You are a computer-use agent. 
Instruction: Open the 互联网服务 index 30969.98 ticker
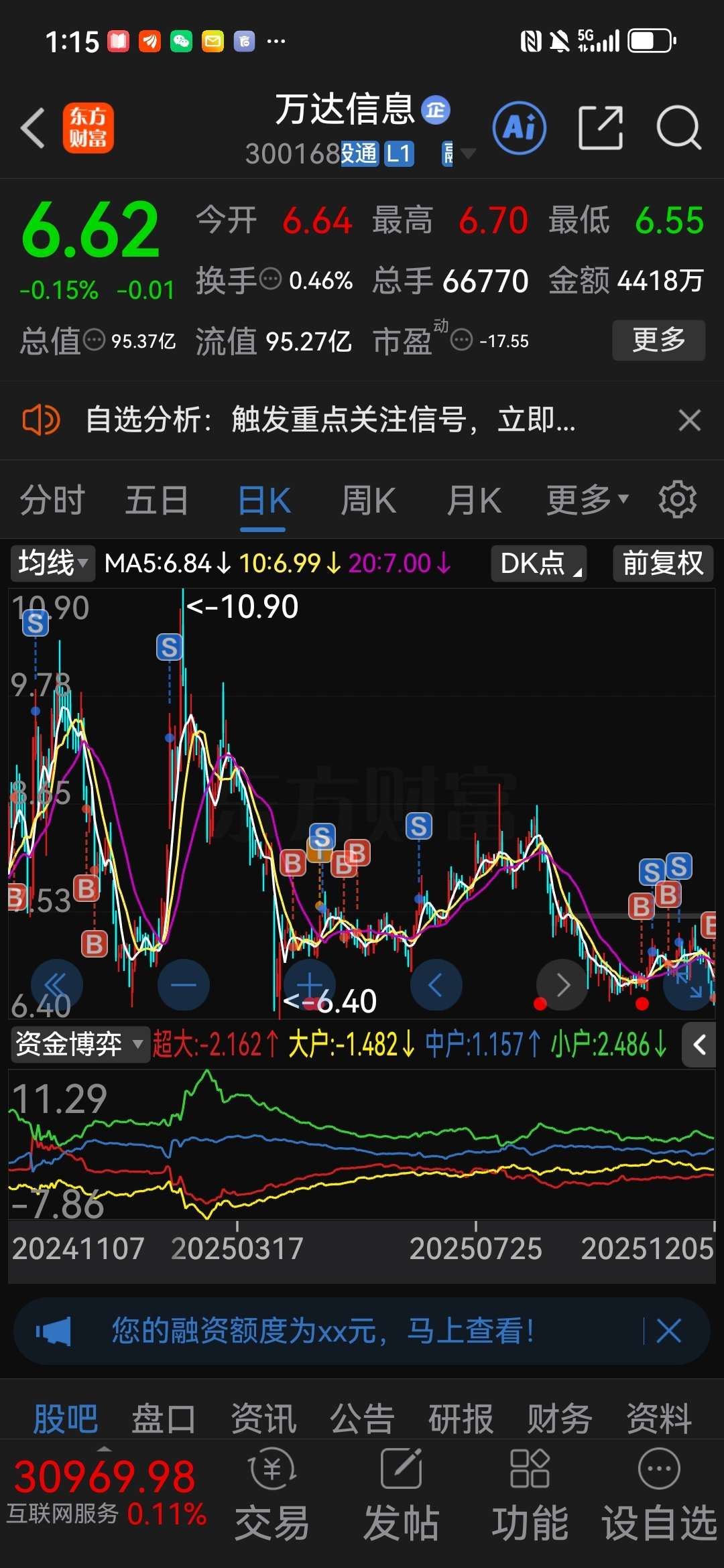point(107,1493)
